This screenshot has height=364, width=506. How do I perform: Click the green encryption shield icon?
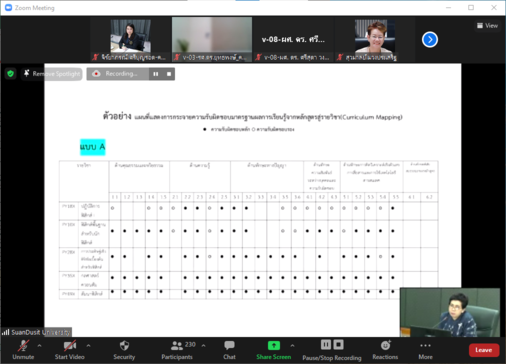coord(11,74)
